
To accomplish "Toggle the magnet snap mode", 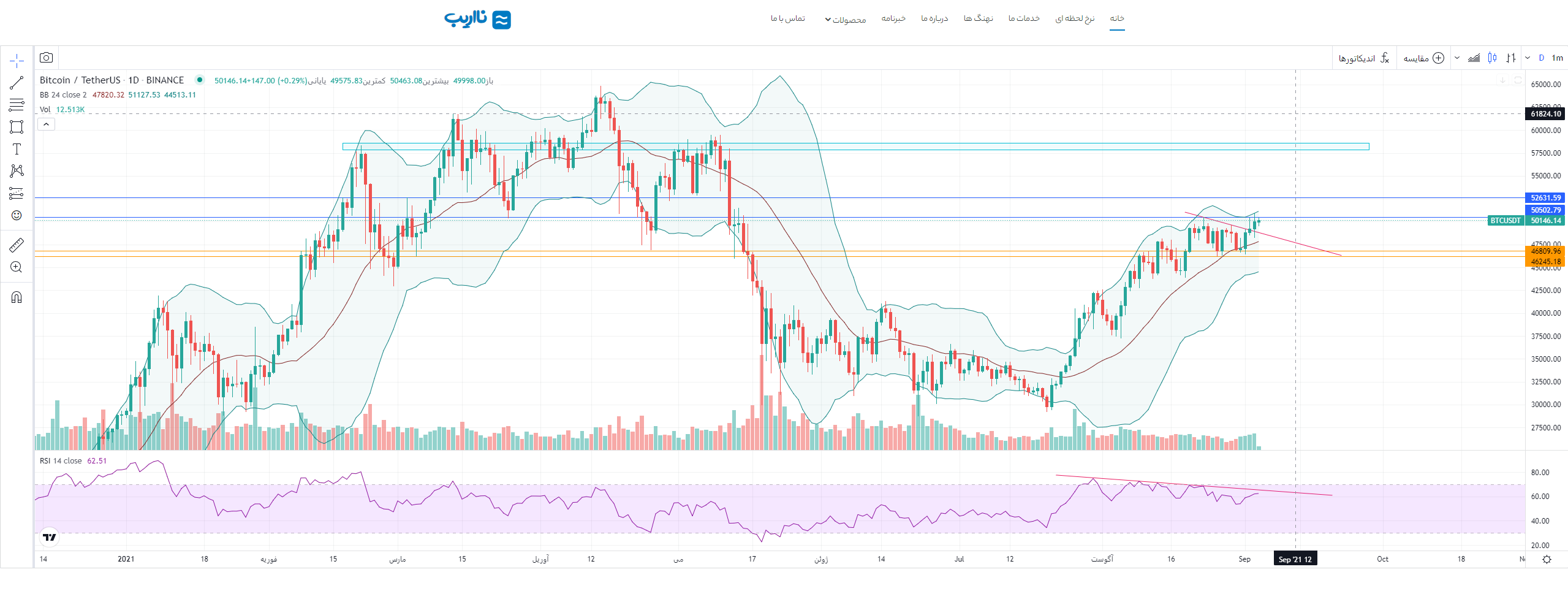I will pos(17,297).
